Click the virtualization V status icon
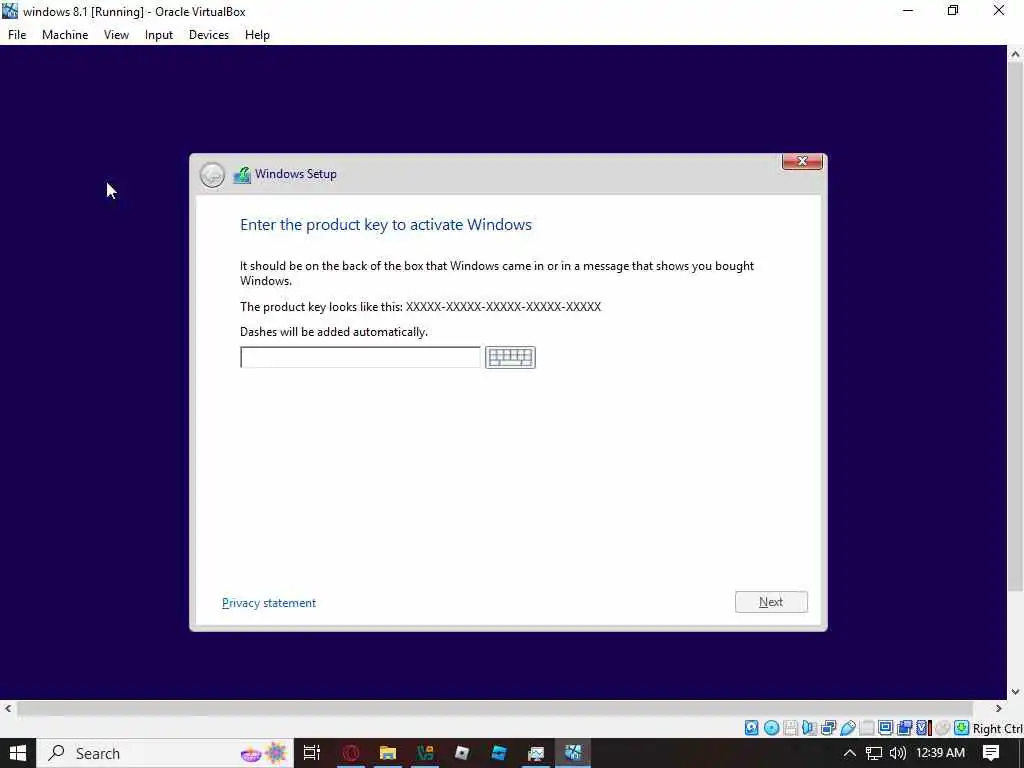The height and width of the screenshot is (768, 1024). tap(923, 728)
